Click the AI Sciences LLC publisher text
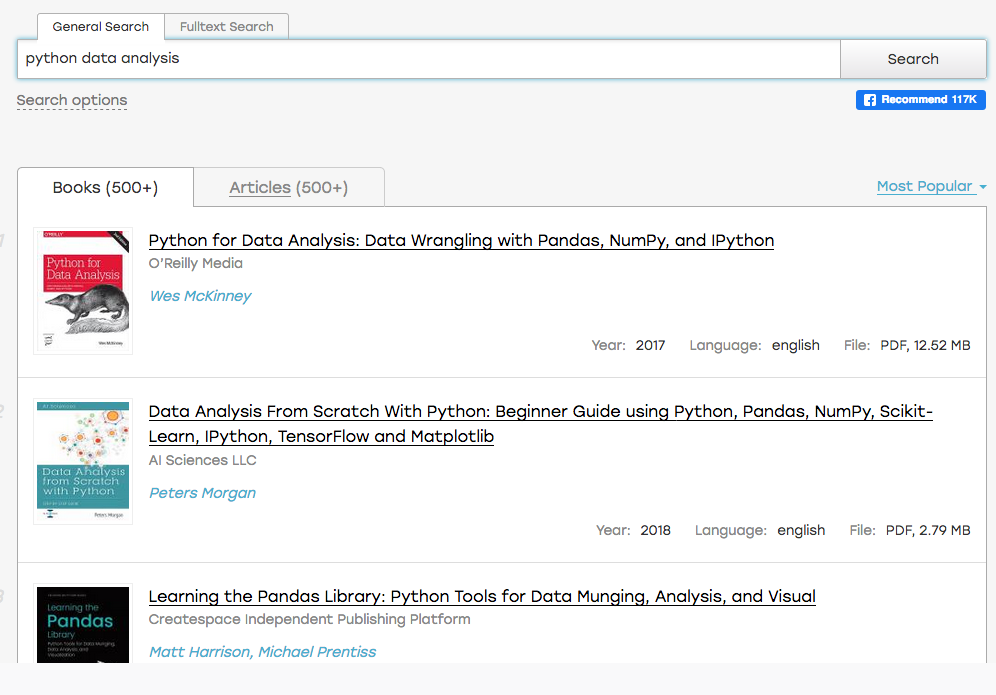This screenshot has height=695, width=996. [203, 460]
